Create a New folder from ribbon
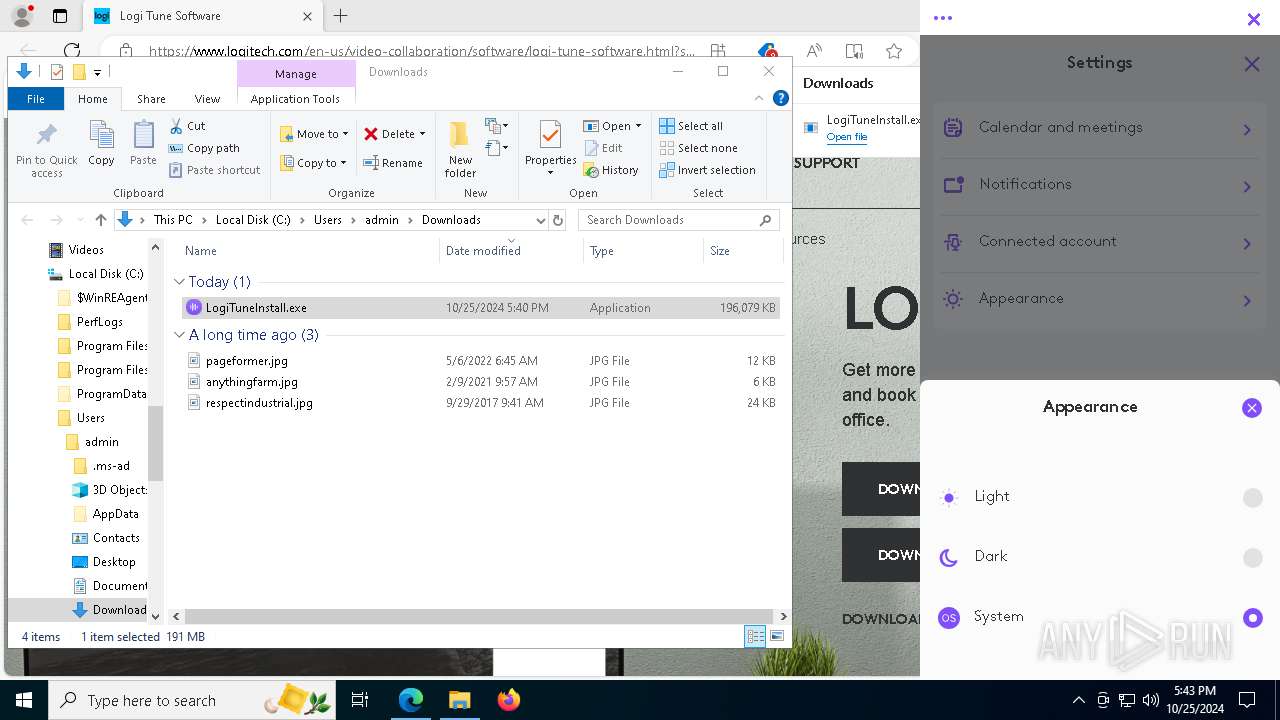 pyautogui.click(x=460, y=149)
